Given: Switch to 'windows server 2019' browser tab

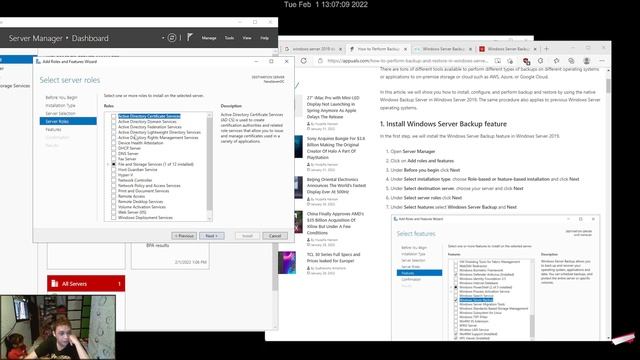Looking at the screenshot, I should 313,49.
